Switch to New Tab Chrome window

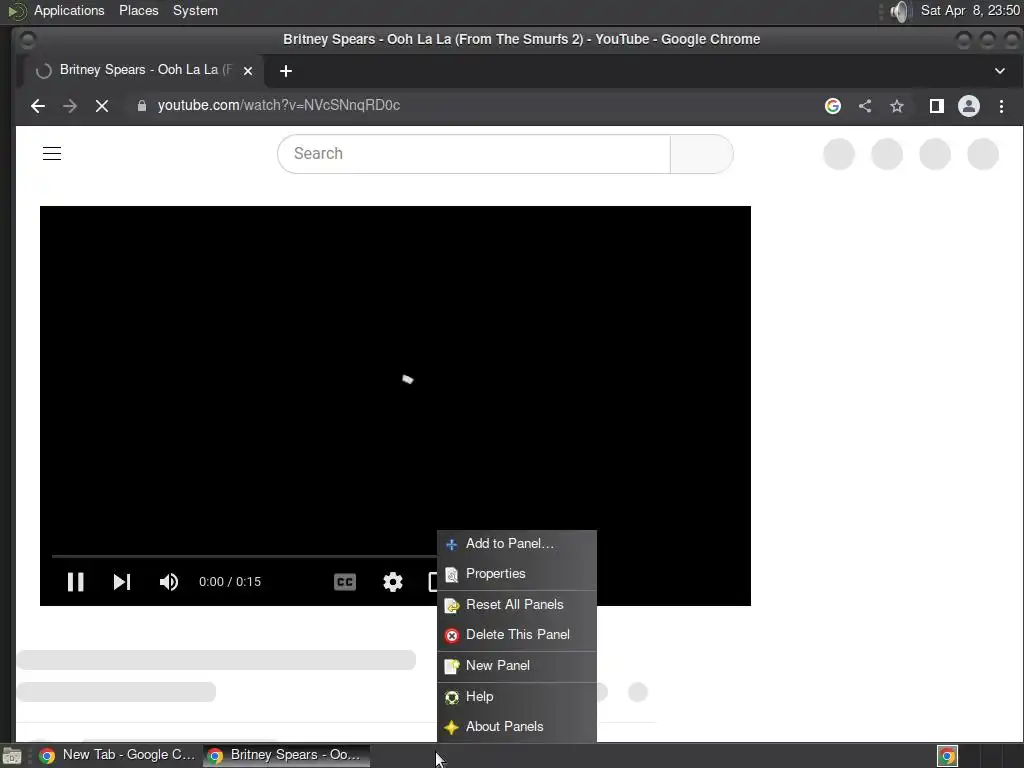118,755
